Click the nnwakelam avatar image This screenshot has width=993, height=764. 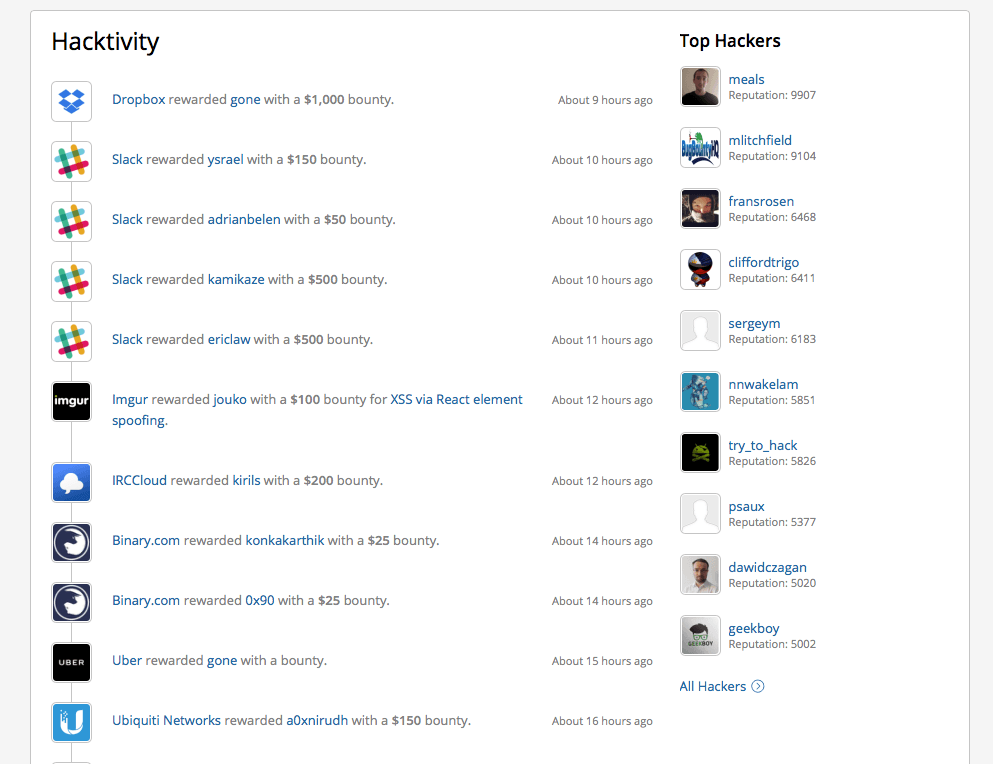tap(700, 392)
